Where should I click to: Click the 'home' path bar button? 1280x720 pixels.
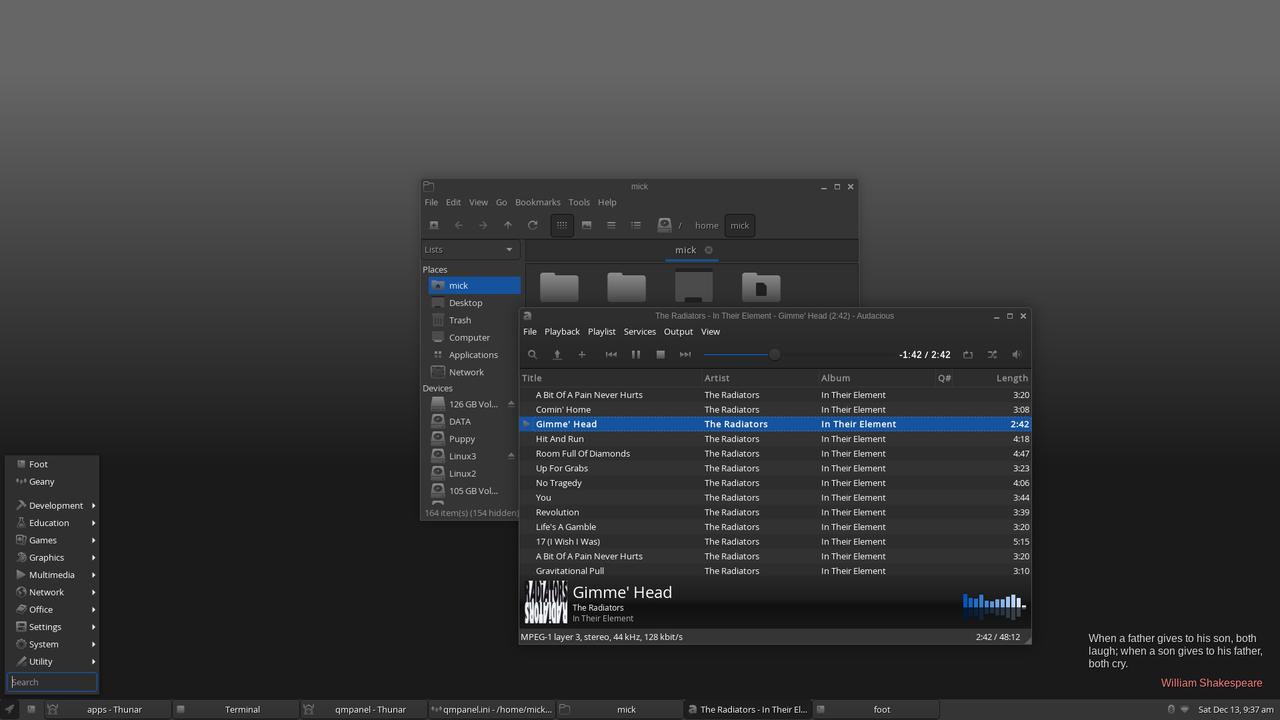coord(707,225)
